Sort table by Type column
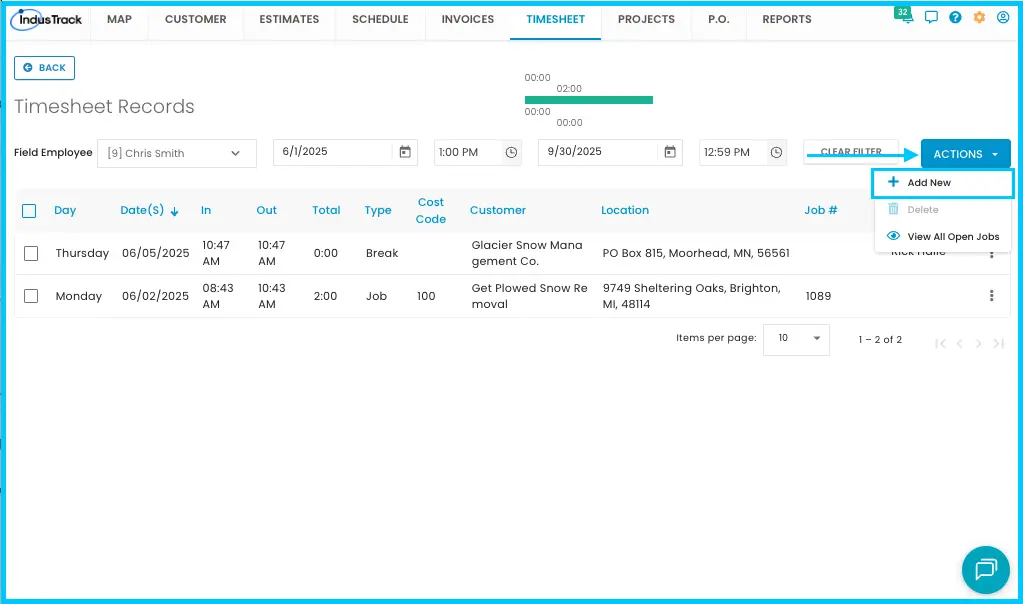This screenshot has height=604, width=1023. click(x=378, y=210)
